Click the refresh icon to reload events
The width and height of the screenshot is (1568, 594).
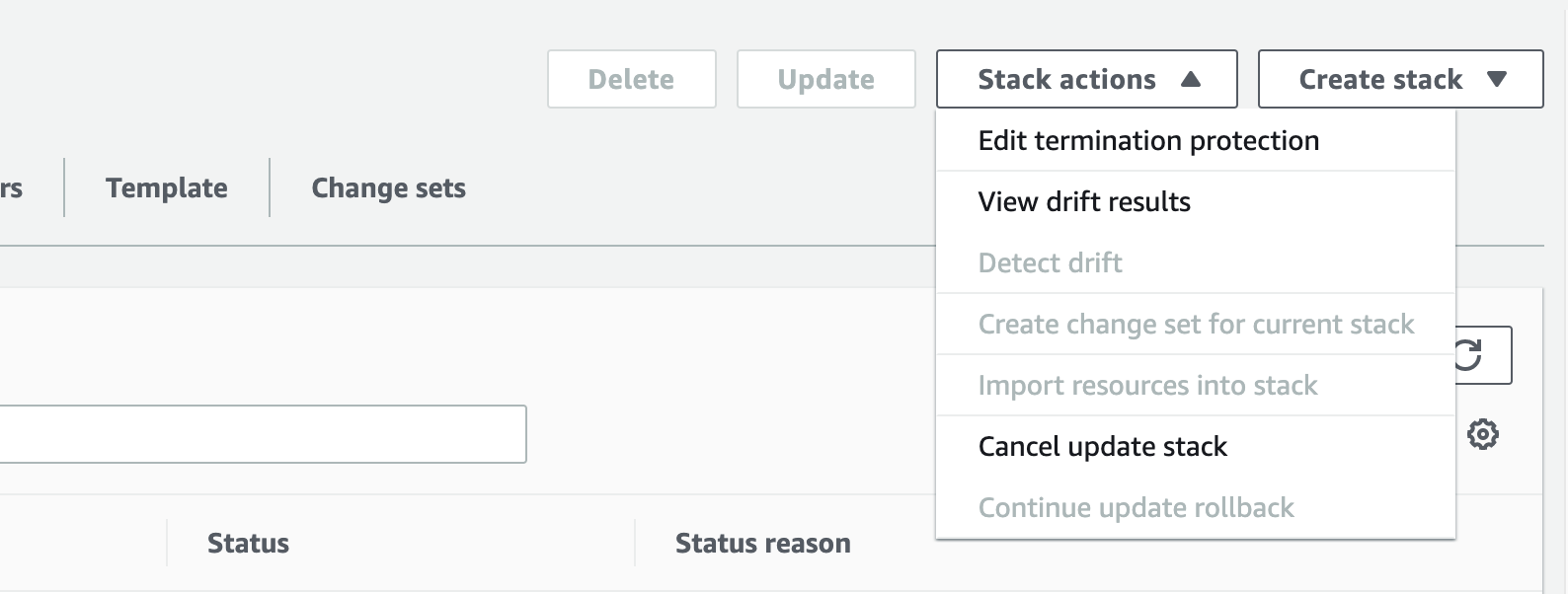(x=1470, y=355)
